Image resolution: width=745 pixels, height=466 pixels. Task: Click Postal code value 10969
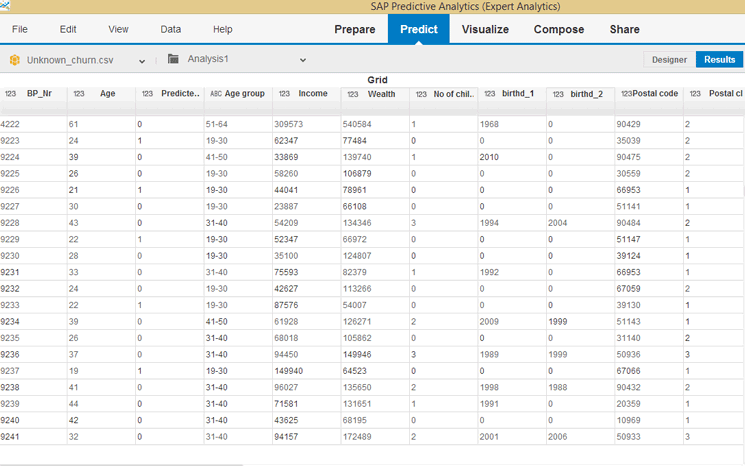click(628, 420)
